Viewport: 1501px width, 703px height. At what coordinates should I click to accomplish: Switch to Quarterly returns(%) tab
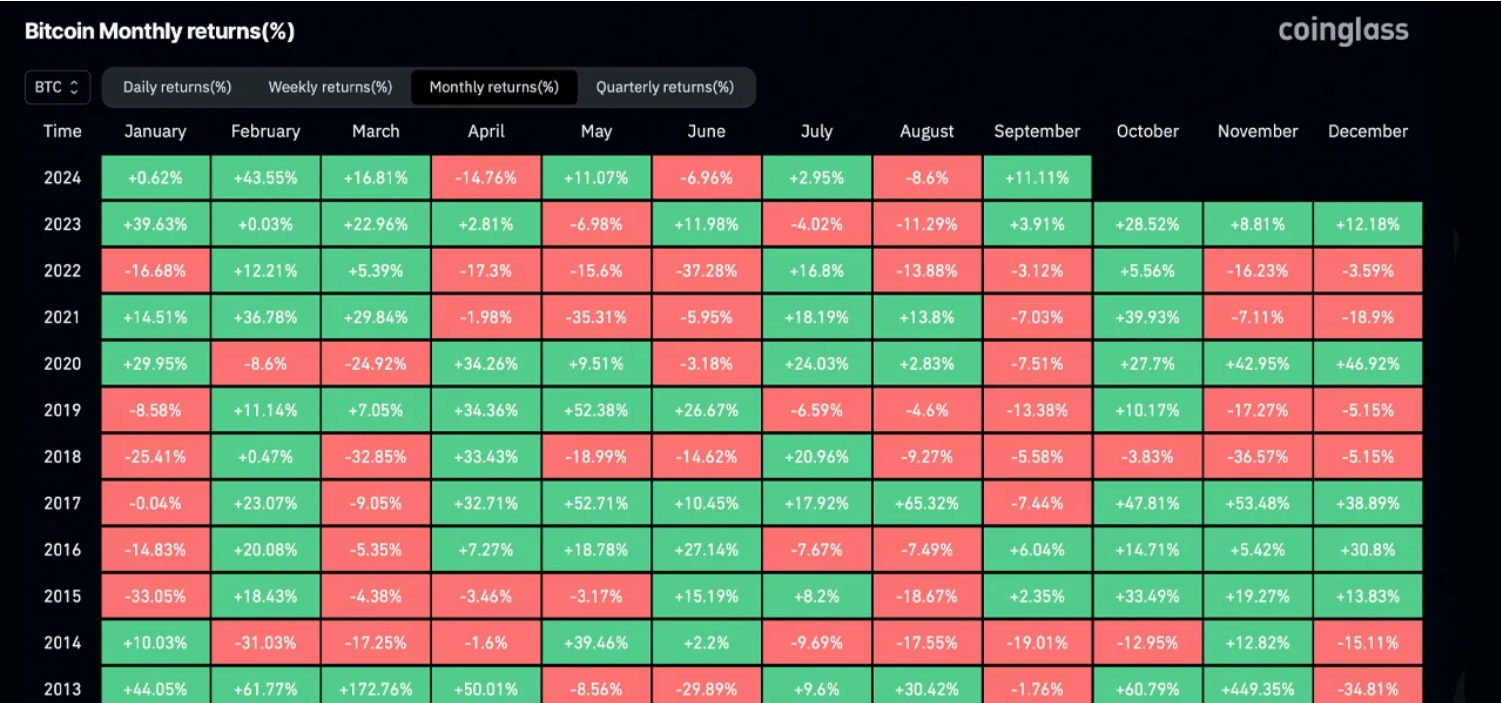pos(665,87)
